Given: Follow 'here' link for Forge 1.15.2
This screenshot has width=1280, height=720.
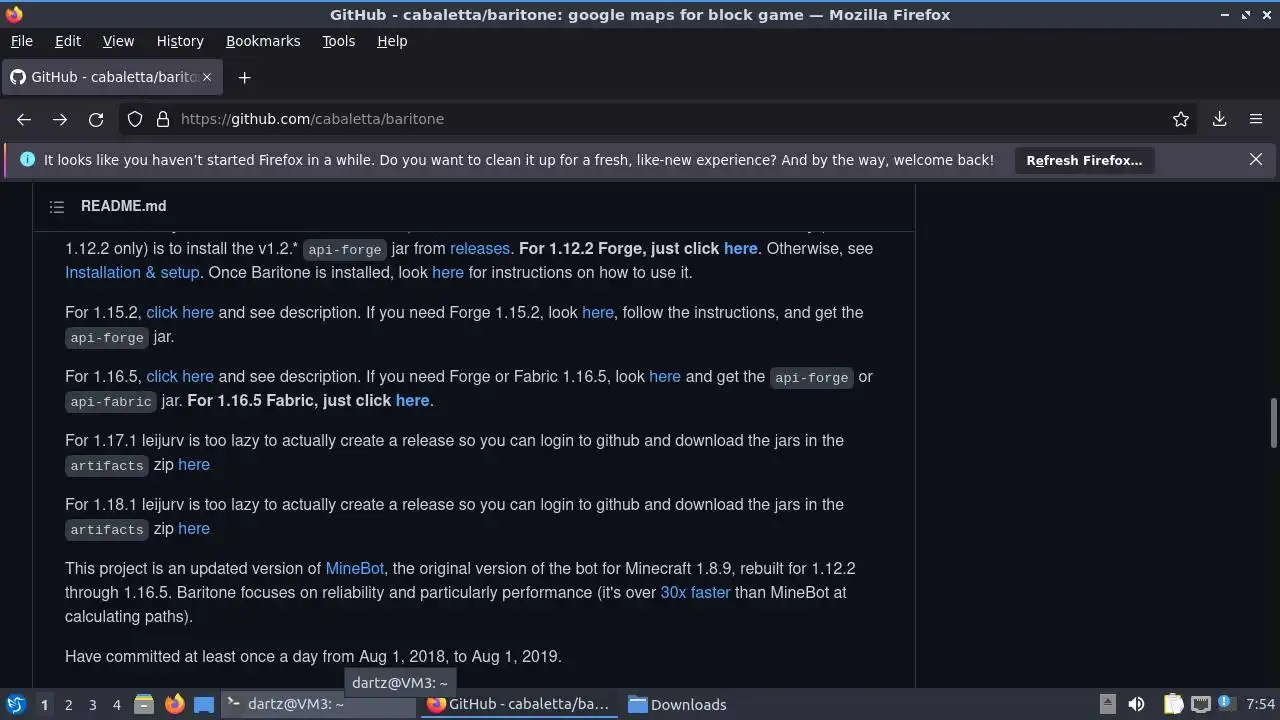Looking at the screenshot, I should (x=598, y=312).
